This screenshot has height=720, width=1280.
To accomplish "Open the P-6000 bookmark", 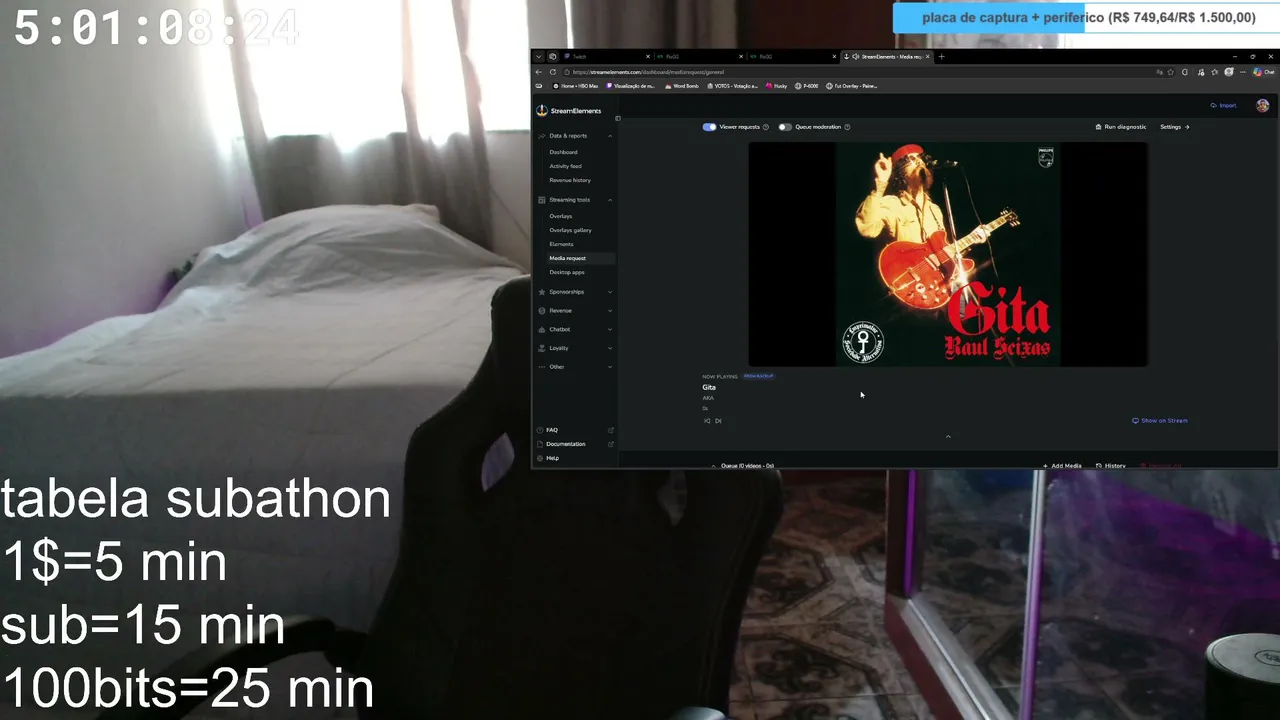I will pyautogui.click(x=807, y=86).
